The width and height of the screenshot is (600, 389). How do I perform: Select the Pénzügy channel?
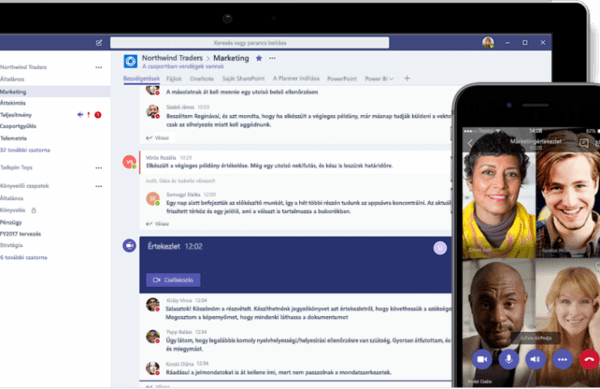(11, 222)
